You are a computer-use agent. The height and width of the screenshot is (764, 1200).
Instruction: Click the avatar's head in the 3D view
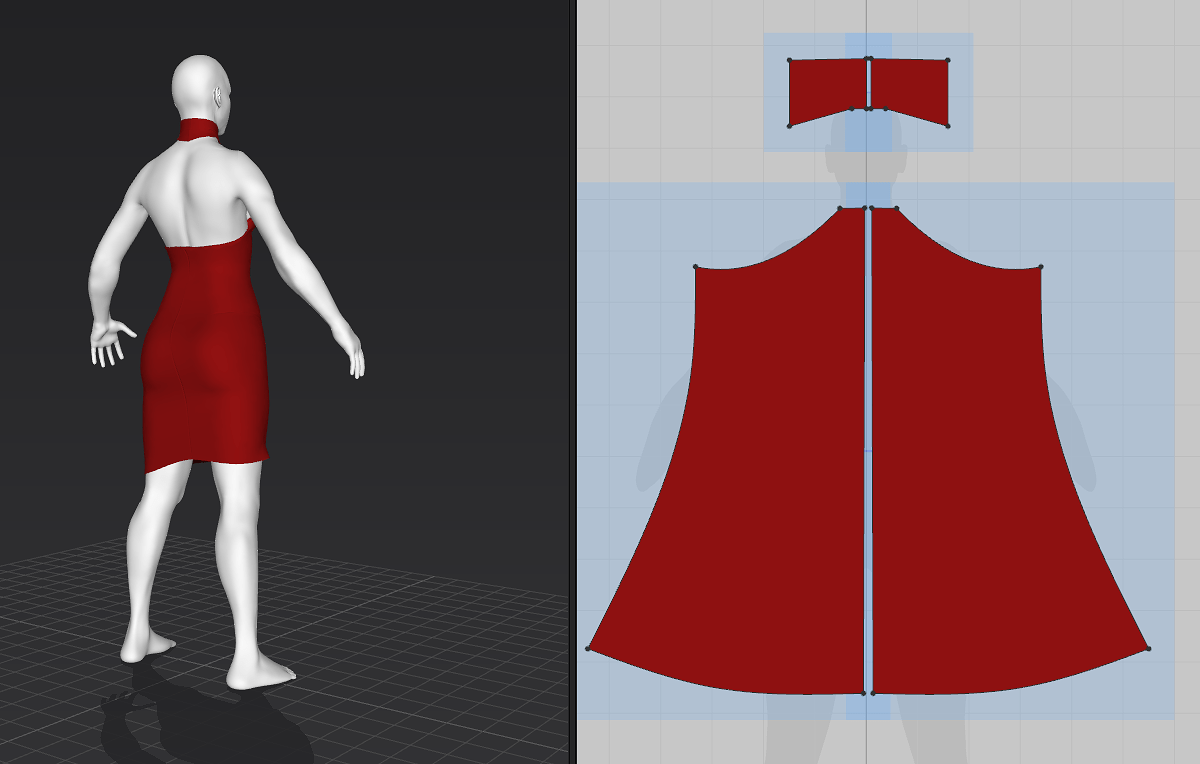203,88
